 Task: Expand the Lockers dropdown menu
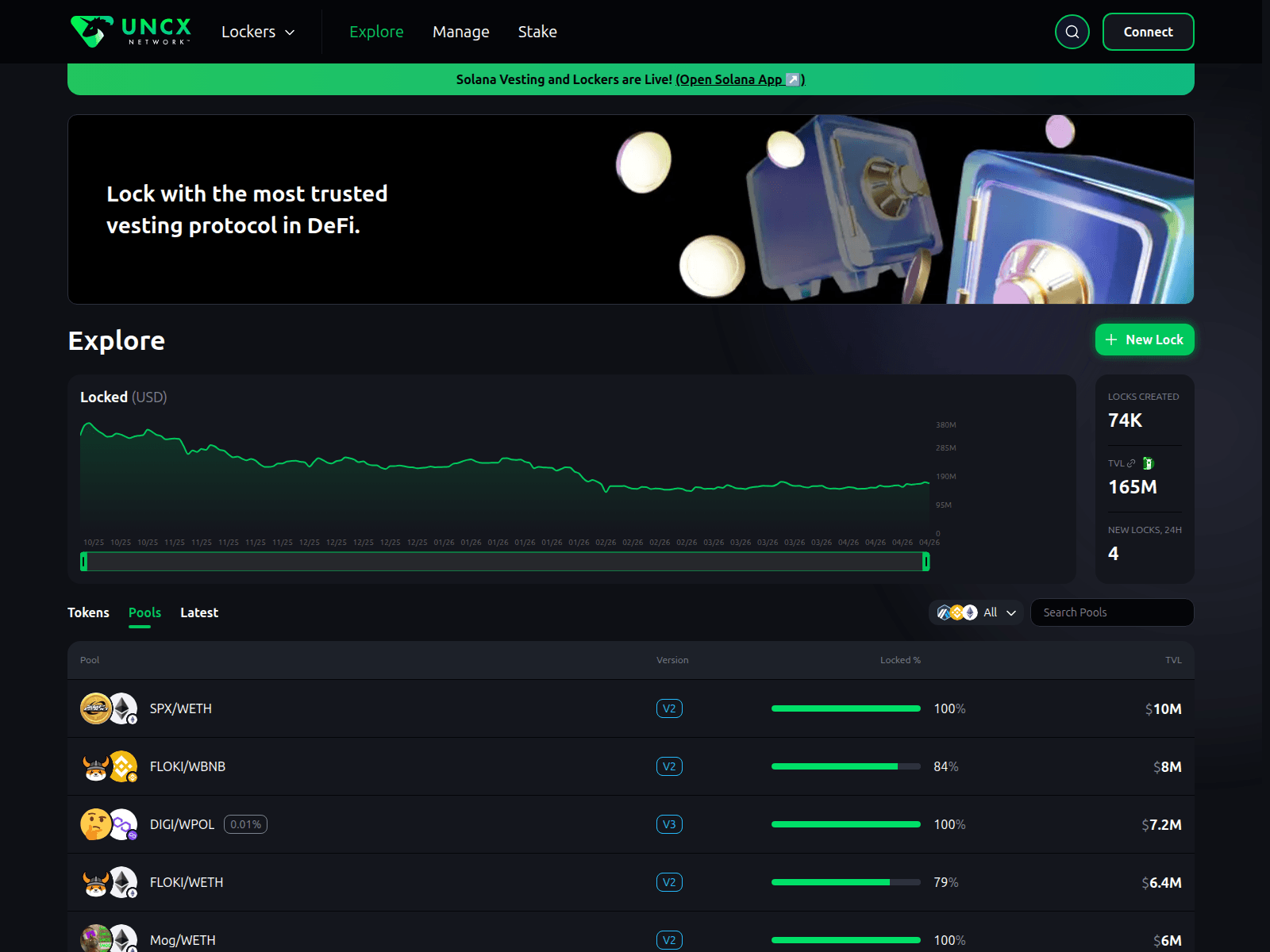pyautogui.click(x=258, y=32)
